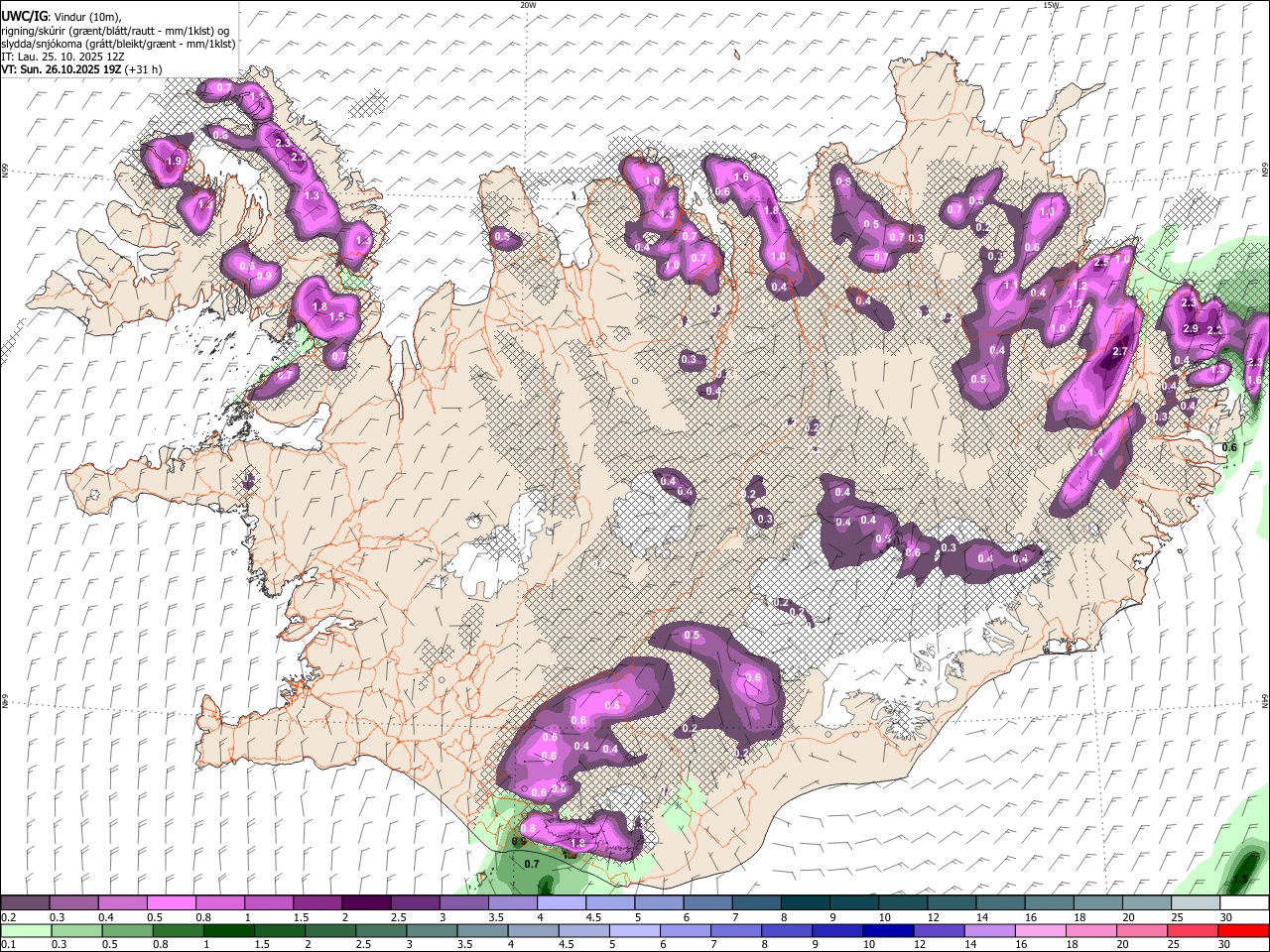
Task: Click the "20W" longitude label at top
Action: pyautogui.click(x=528, y=5)
